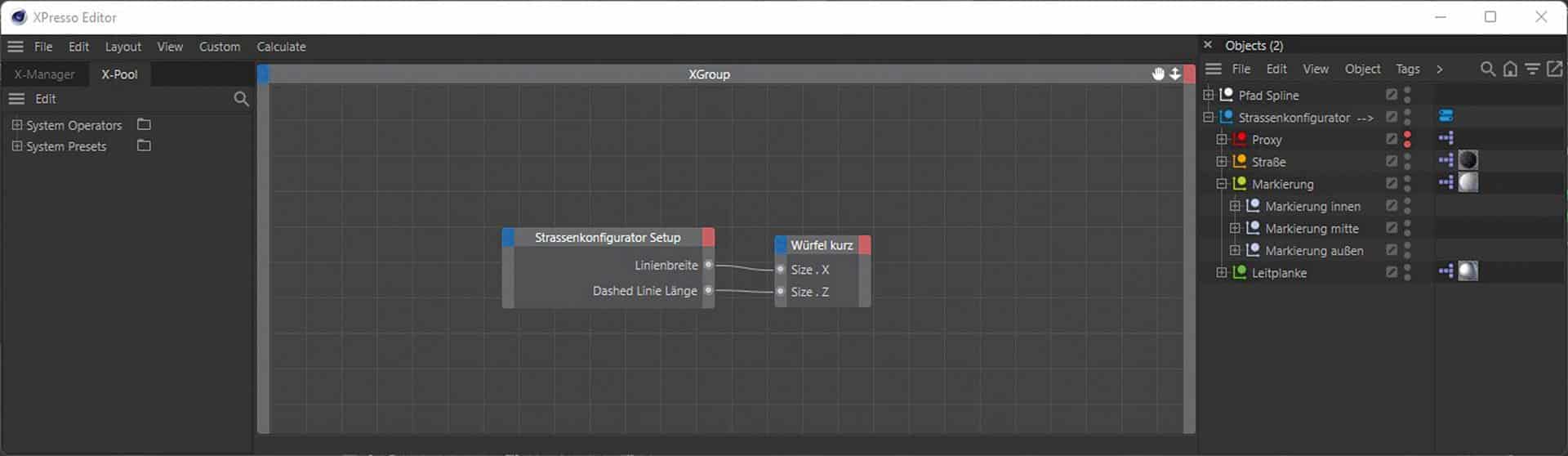
Task: Select the material tag on Markierung
Action: 1468,182
